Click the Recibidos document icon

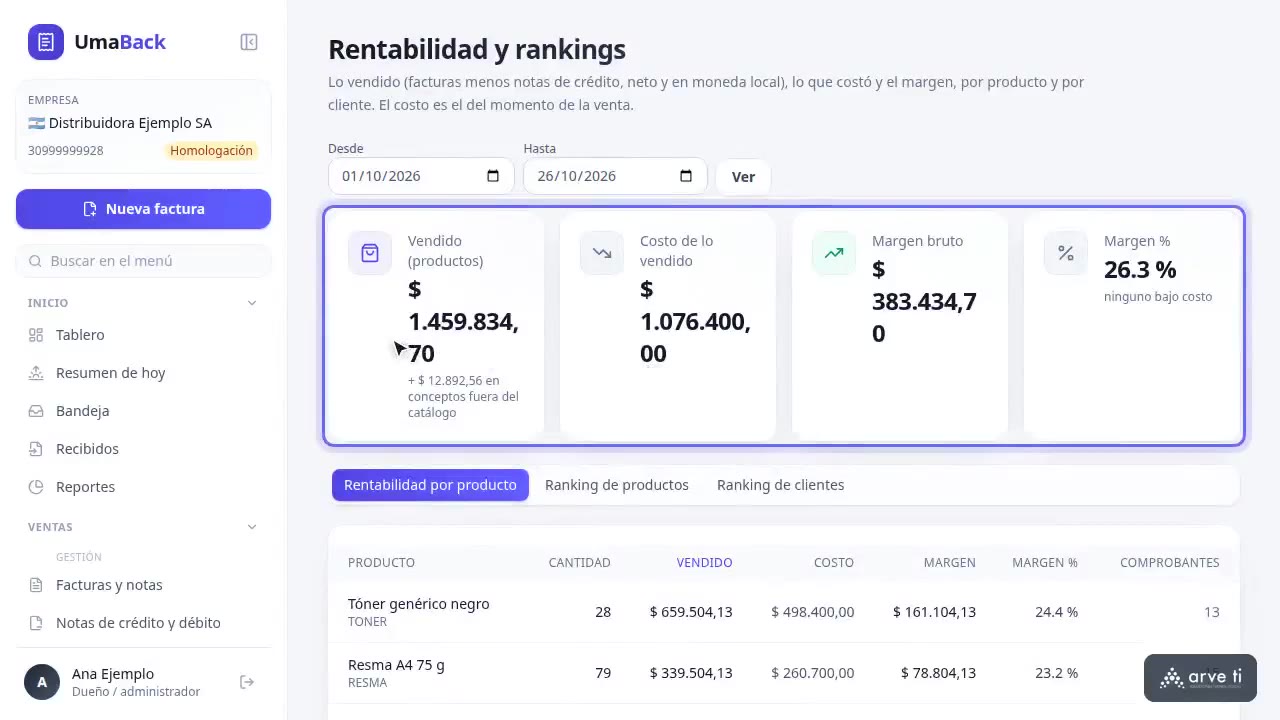point(36,449)
